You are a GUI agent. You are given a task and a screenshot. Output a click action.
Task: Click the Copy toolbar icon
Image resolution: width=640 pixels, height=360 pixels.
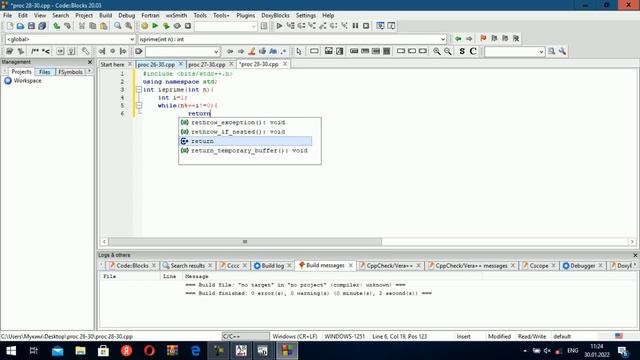pyautogui.click(x=93, y=26)
